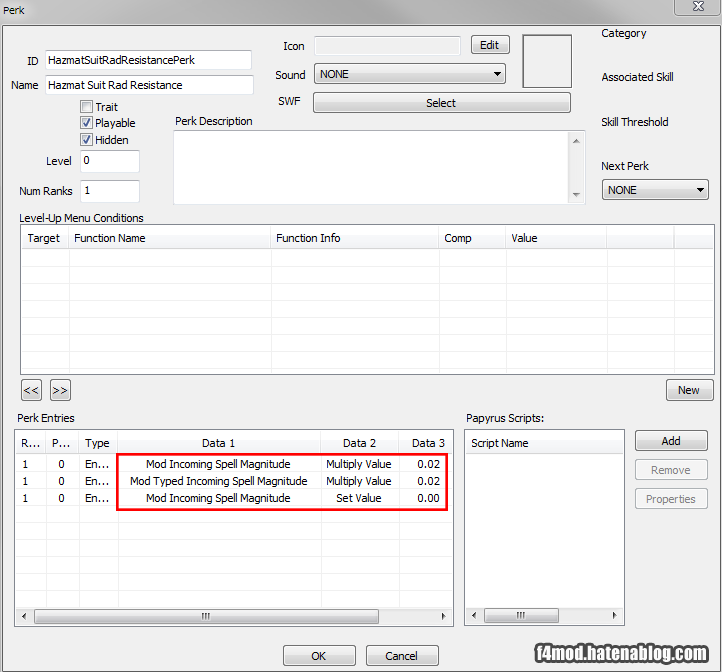Click the Remove script button
Image resolution: width=722 pixels, height=672 pixels.
pos(671,470)
